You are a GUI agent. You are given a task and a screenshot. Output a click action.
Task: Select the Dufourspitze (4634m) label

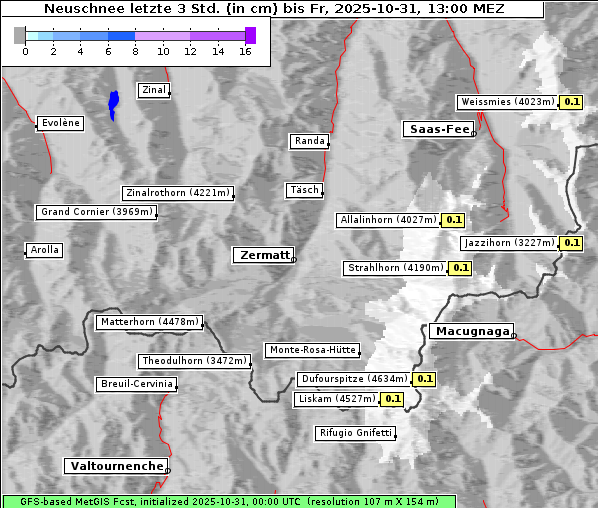click(x=354, y=379)
